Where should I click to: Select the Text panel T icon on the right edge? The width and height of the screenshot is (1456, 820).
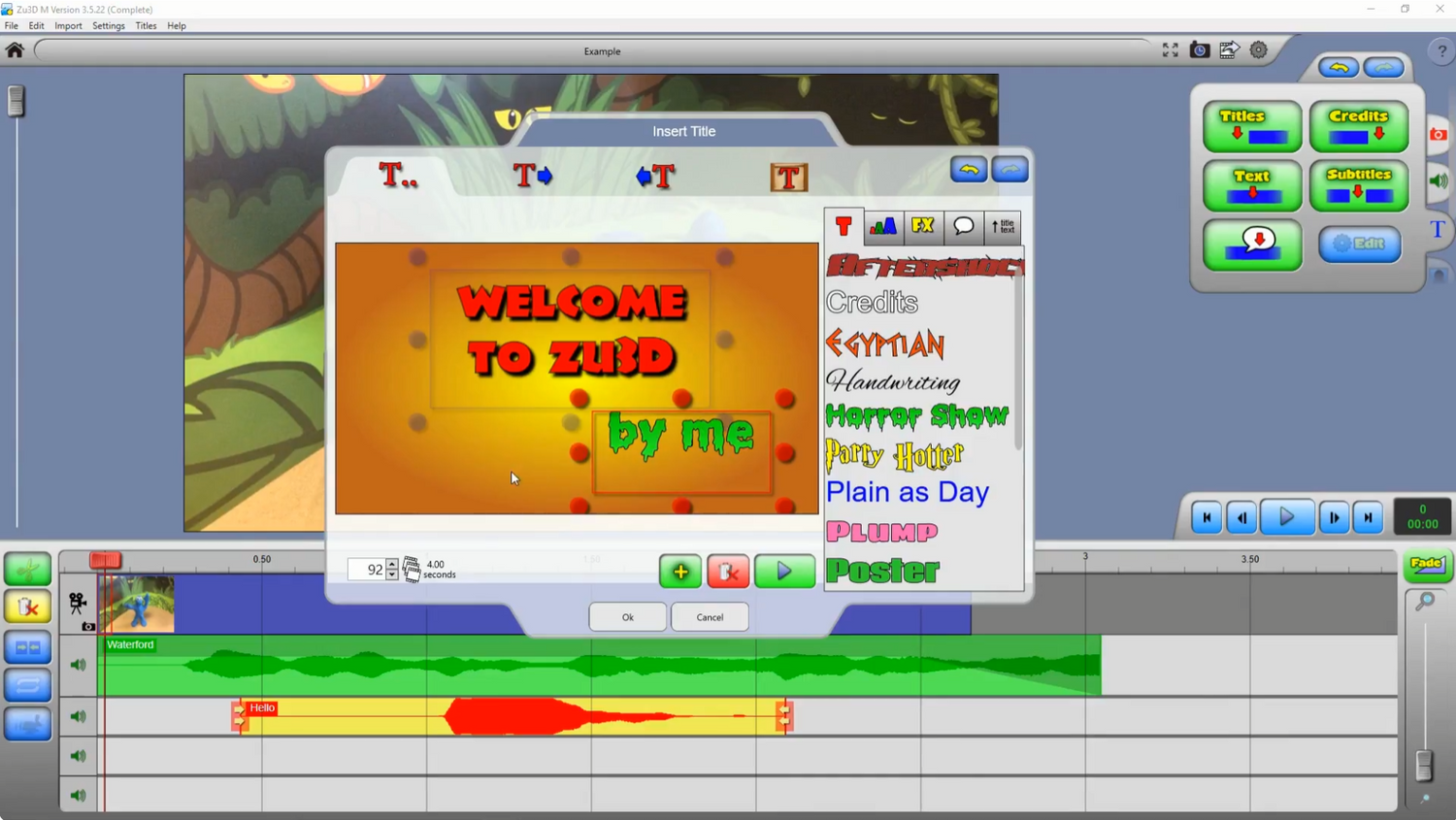(x=1438, y=229)
